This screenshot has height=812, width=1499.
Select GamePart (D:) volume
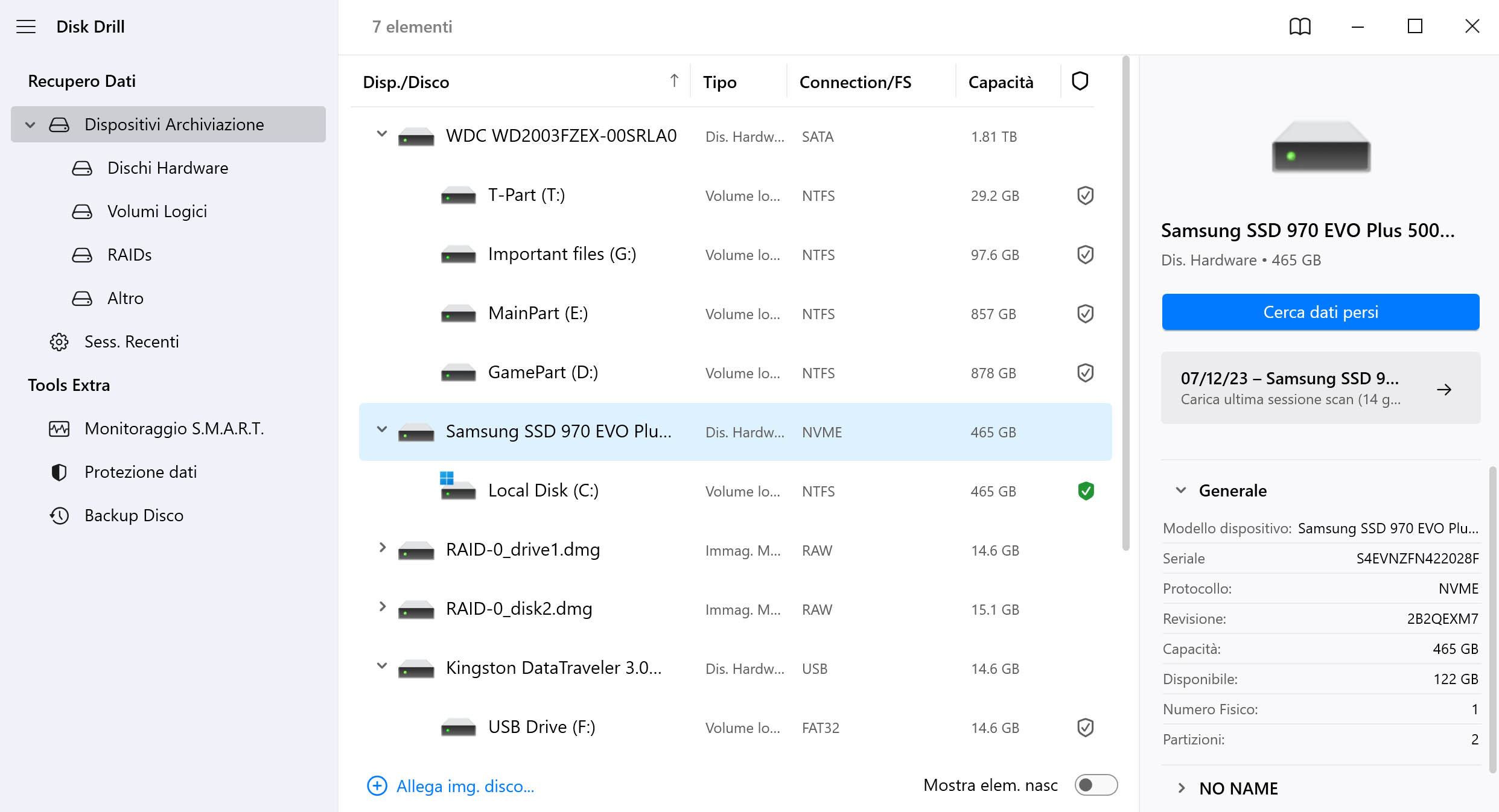pyautogui.click(x=735, y=373)
